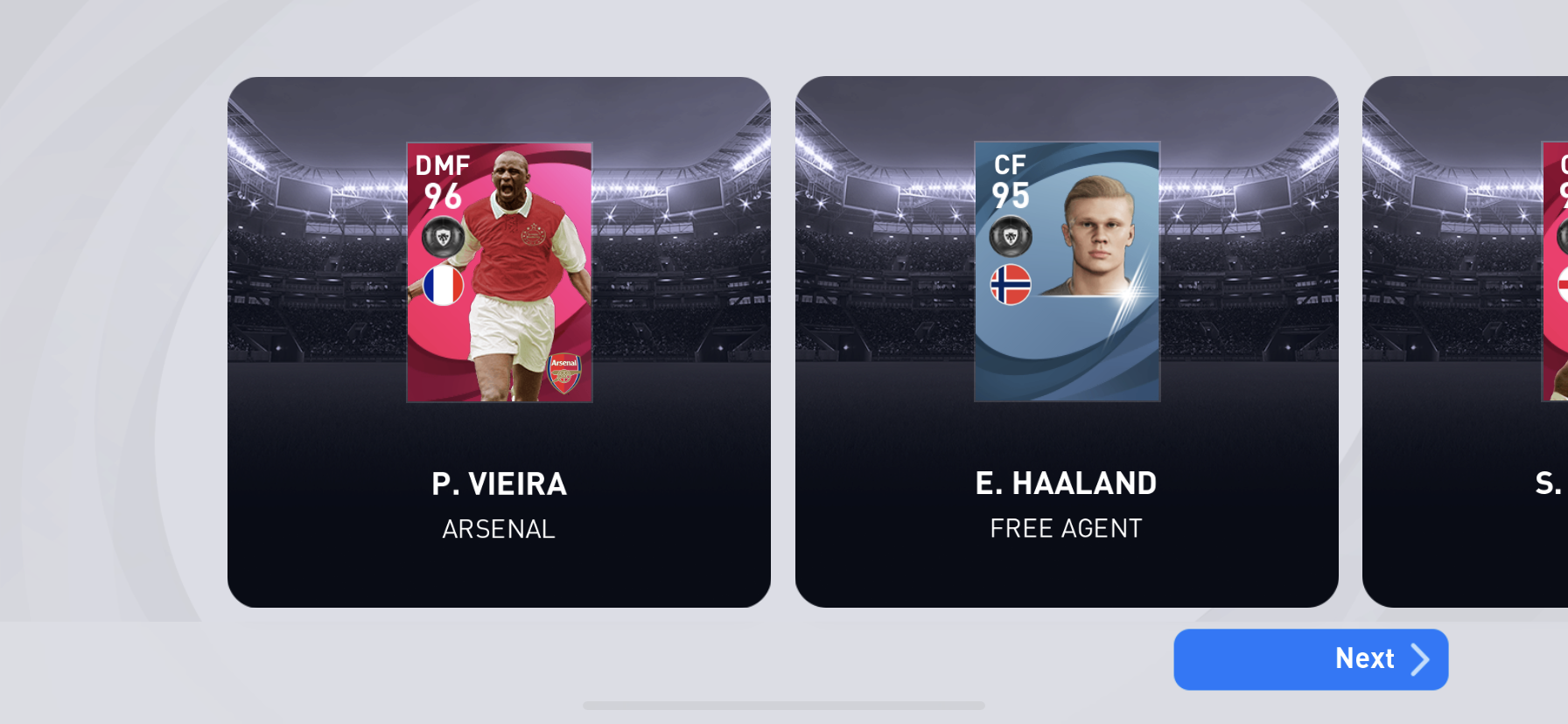Screen dimensions: 1568x724
Task: Click the P. VIEIRA name label
Action: point(500,484)
